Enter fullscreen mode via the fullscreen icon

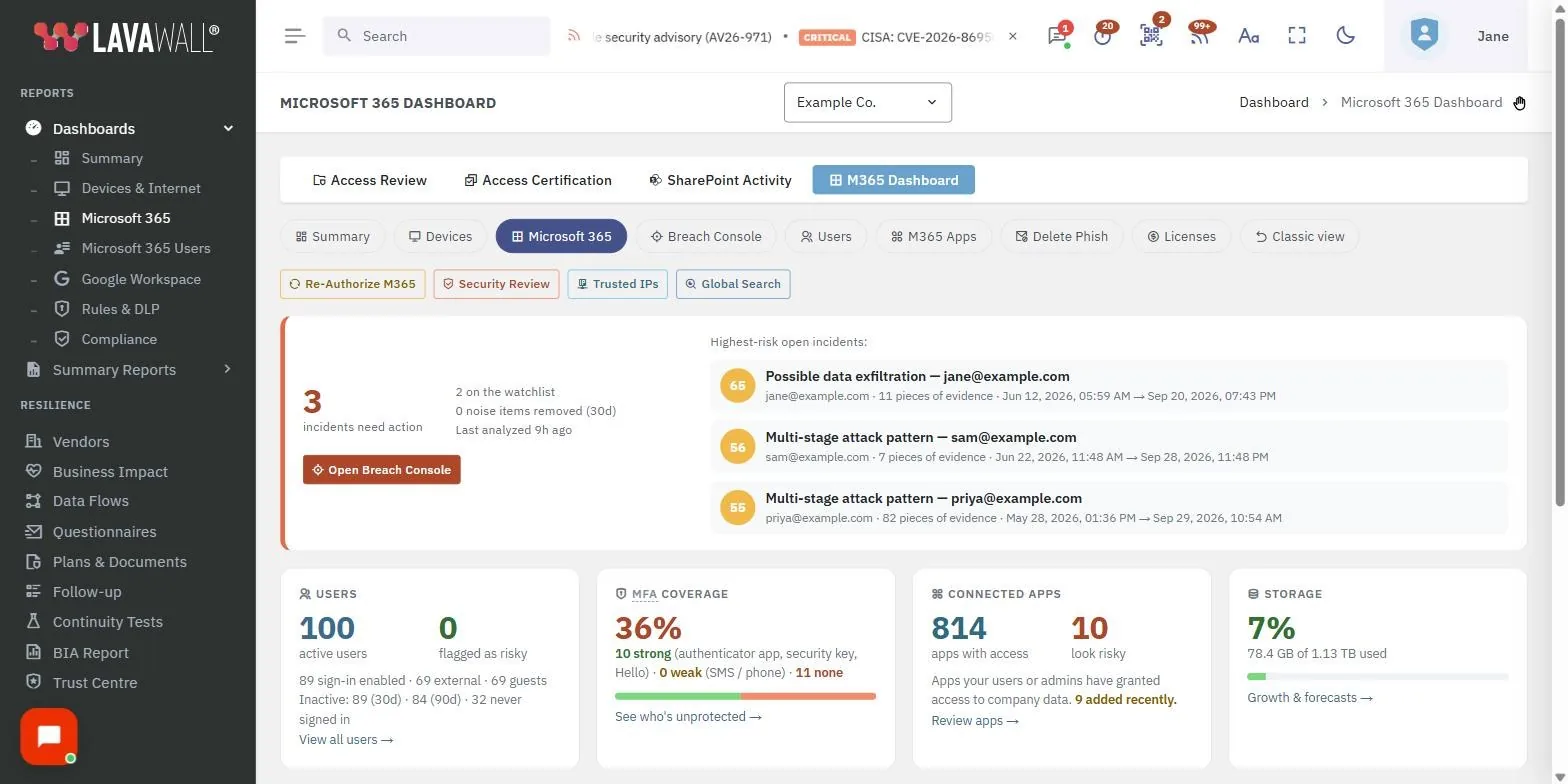pos(1297,36)
